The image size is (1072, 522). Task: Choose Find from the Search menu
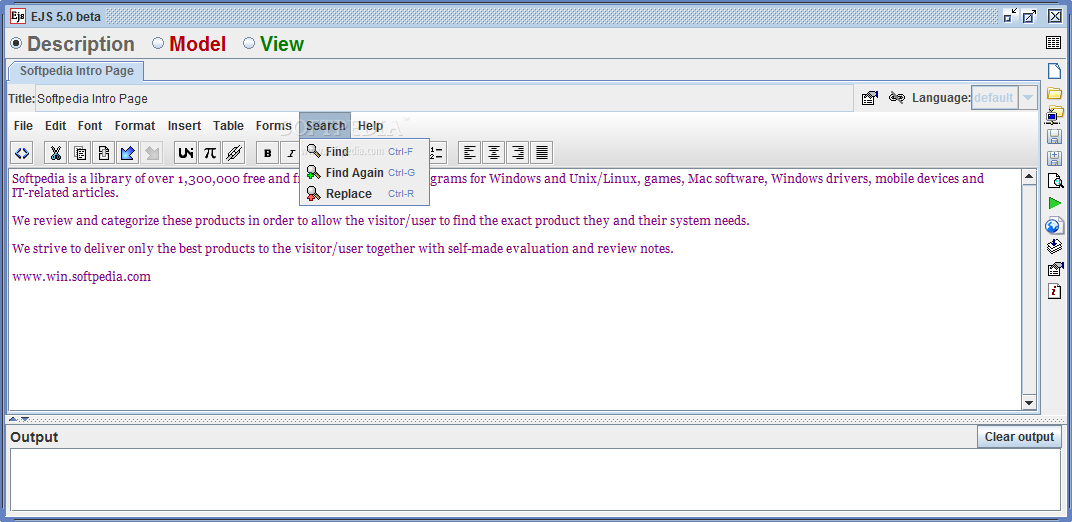364,152
